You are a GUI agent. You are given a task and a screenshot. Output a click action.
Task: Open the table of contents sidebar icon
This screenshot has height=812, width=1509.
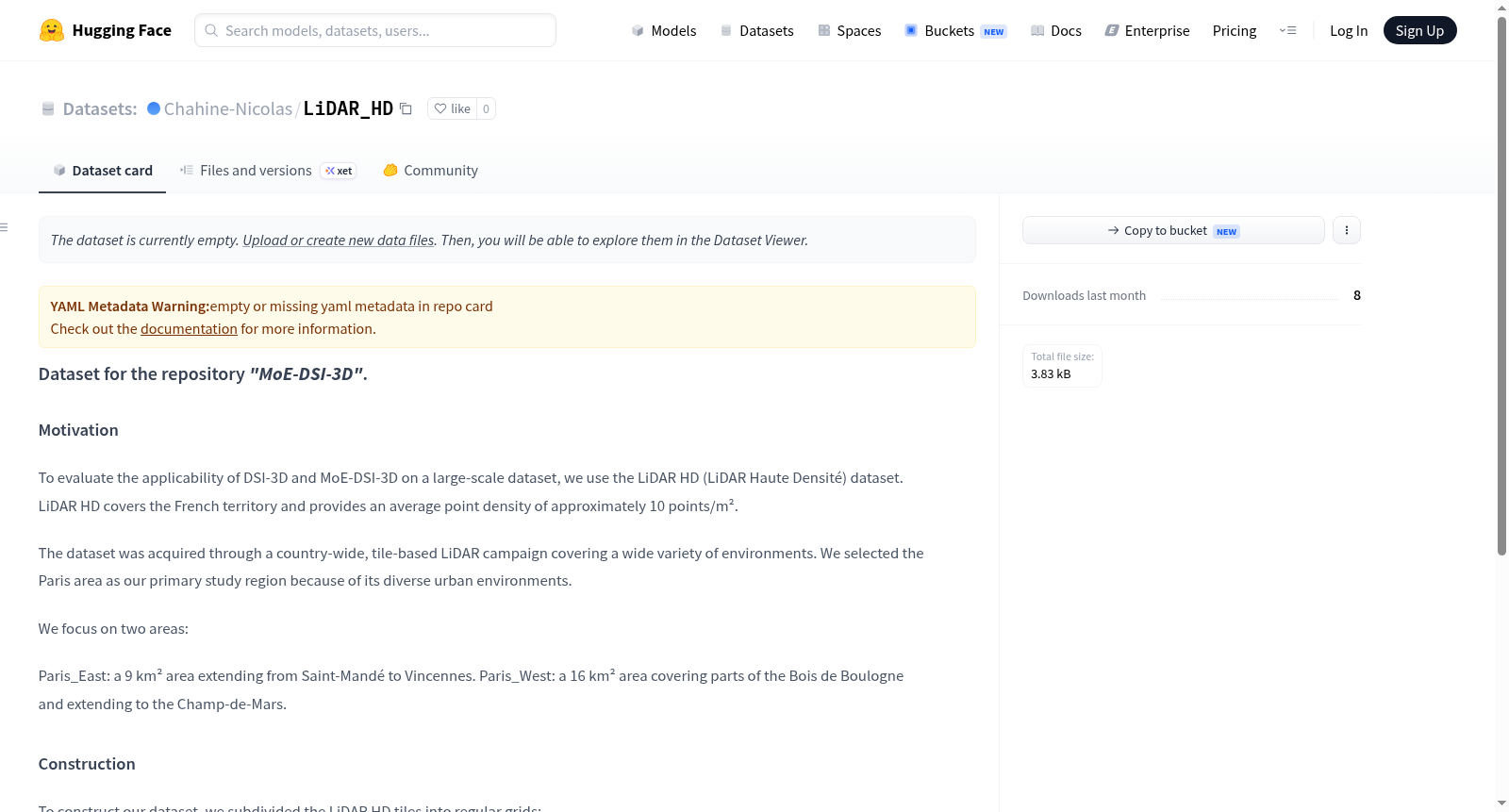tap(4, 227)
